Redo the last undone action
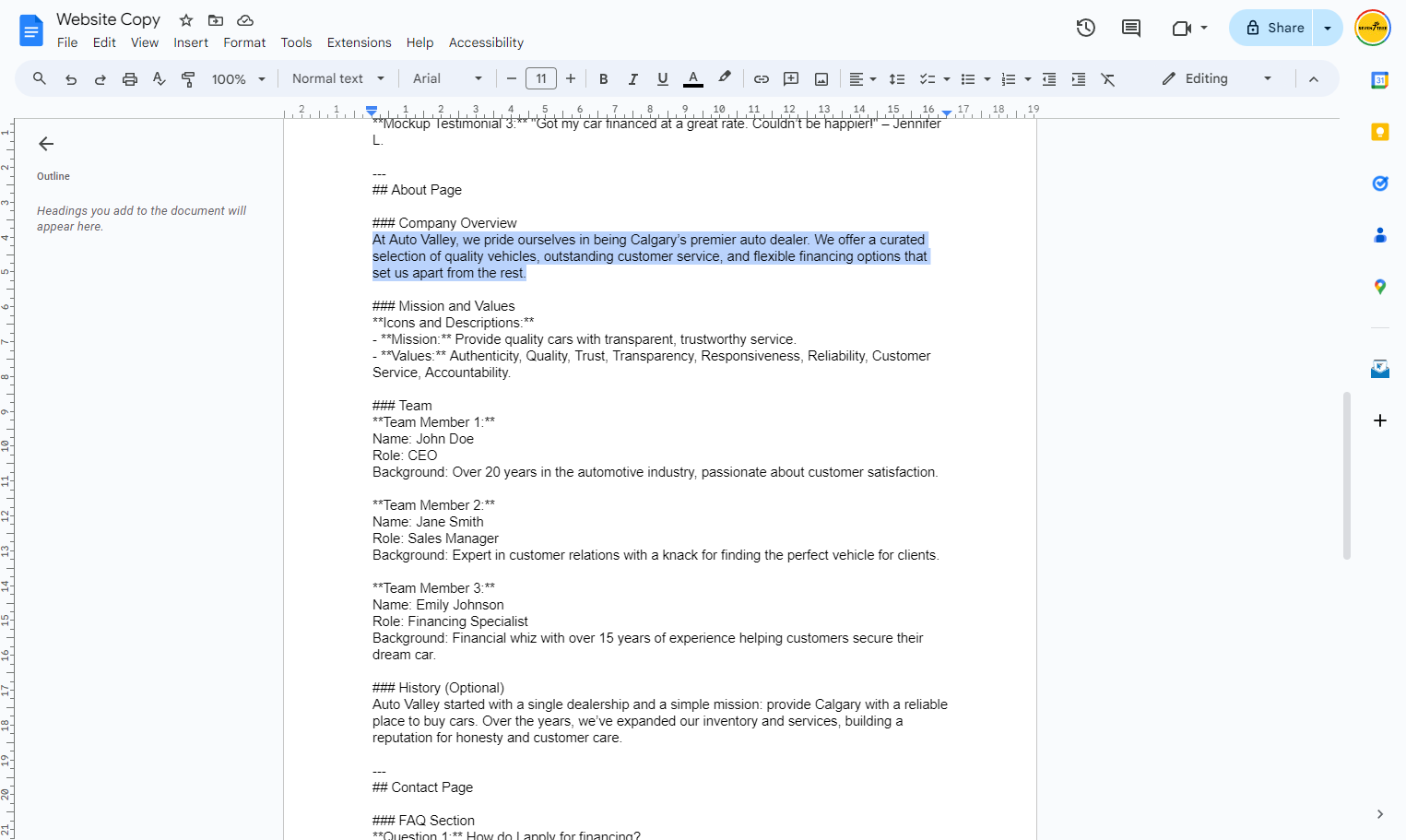 (x=100, y=79)
